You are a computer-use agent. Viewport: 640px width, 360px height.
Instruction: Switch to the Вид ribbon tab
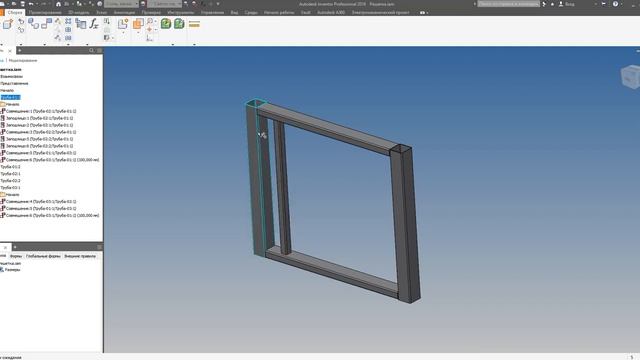(x=234, y=12)
